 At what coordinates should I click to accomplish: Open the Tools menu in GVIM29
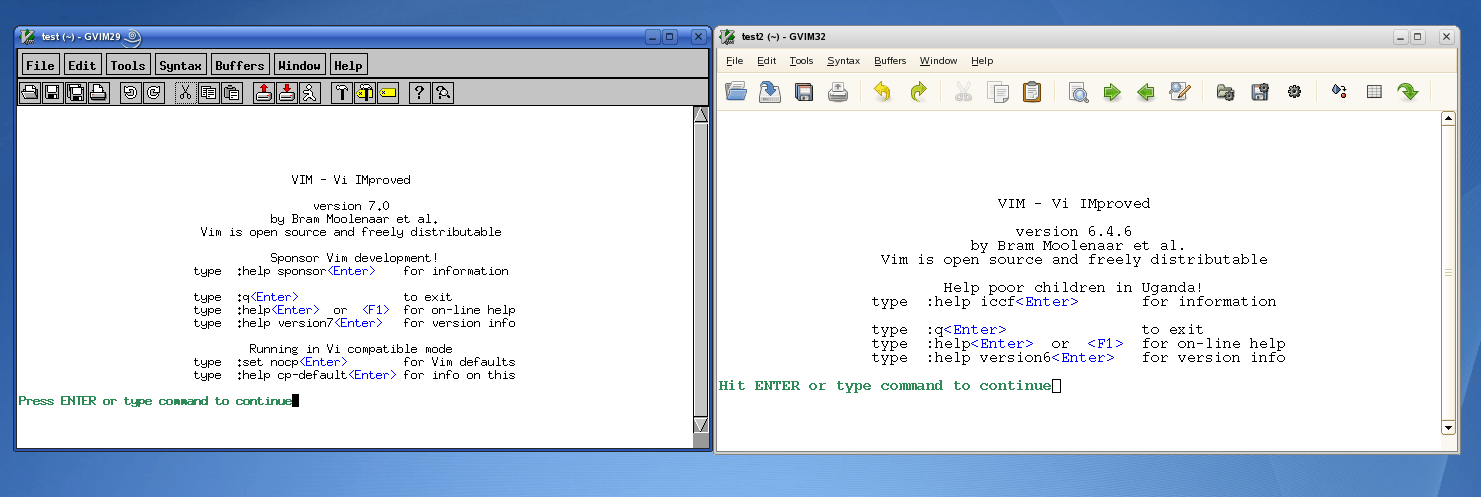click(x=128, y=65)
